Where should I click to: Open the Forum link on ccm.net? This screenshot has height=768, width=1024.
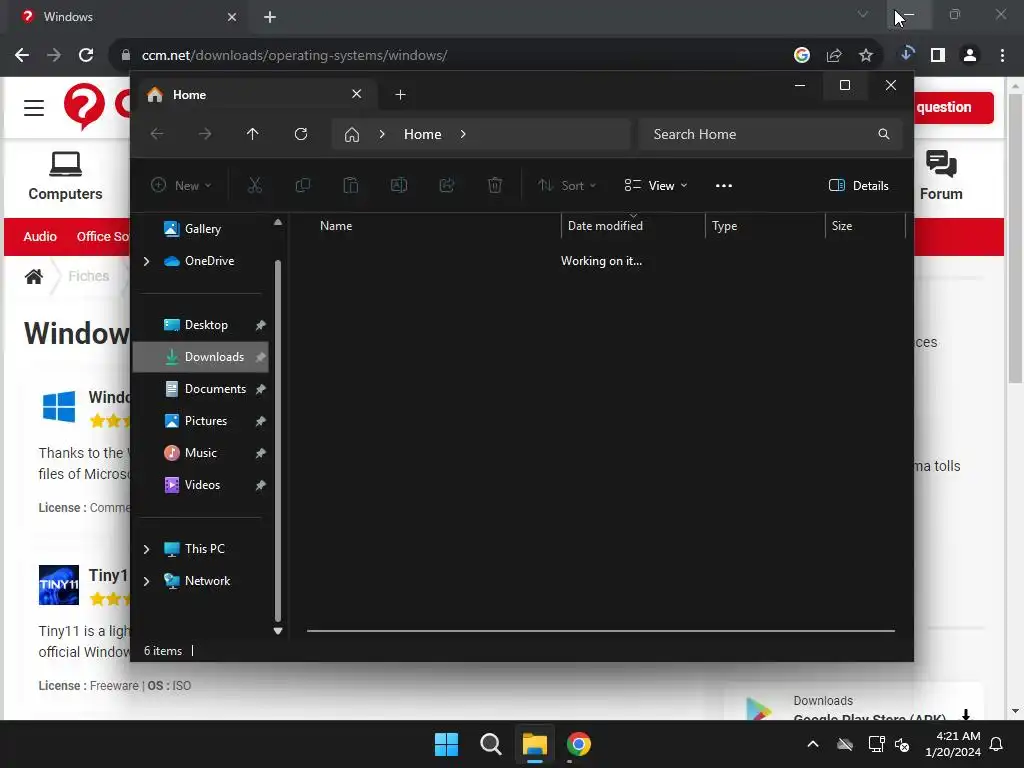(x=941, y=176)
